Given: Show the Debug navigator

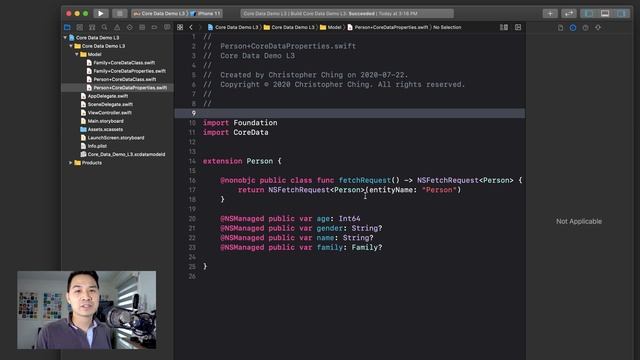Looking at the screenshot, I should tap(142, 27).
